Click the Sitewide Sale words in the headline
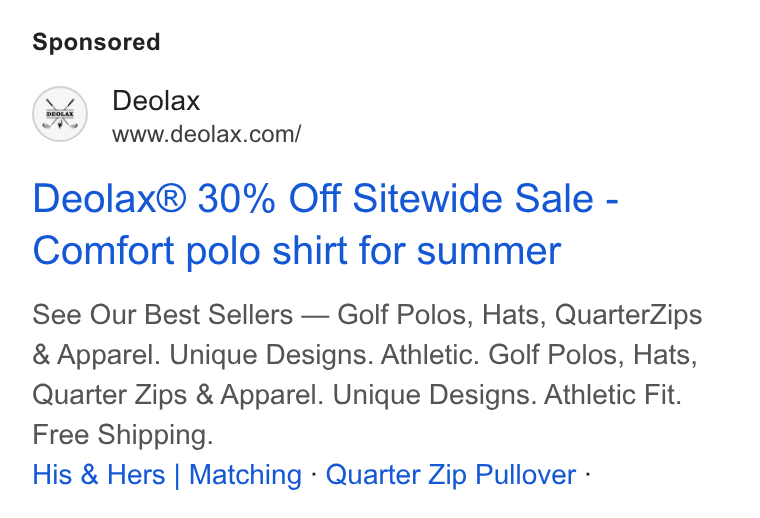760x518 pixels. pos(473,199)
